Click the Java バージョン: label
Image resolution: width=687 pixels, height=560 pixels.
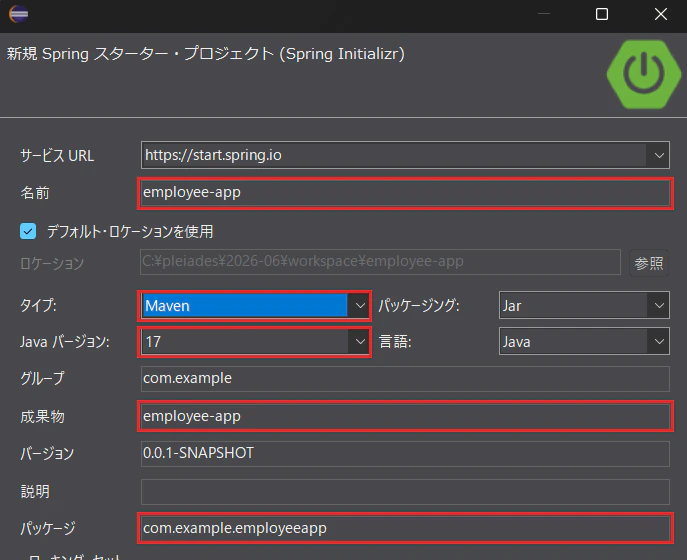pyautogui.click(x=65, y=341)
